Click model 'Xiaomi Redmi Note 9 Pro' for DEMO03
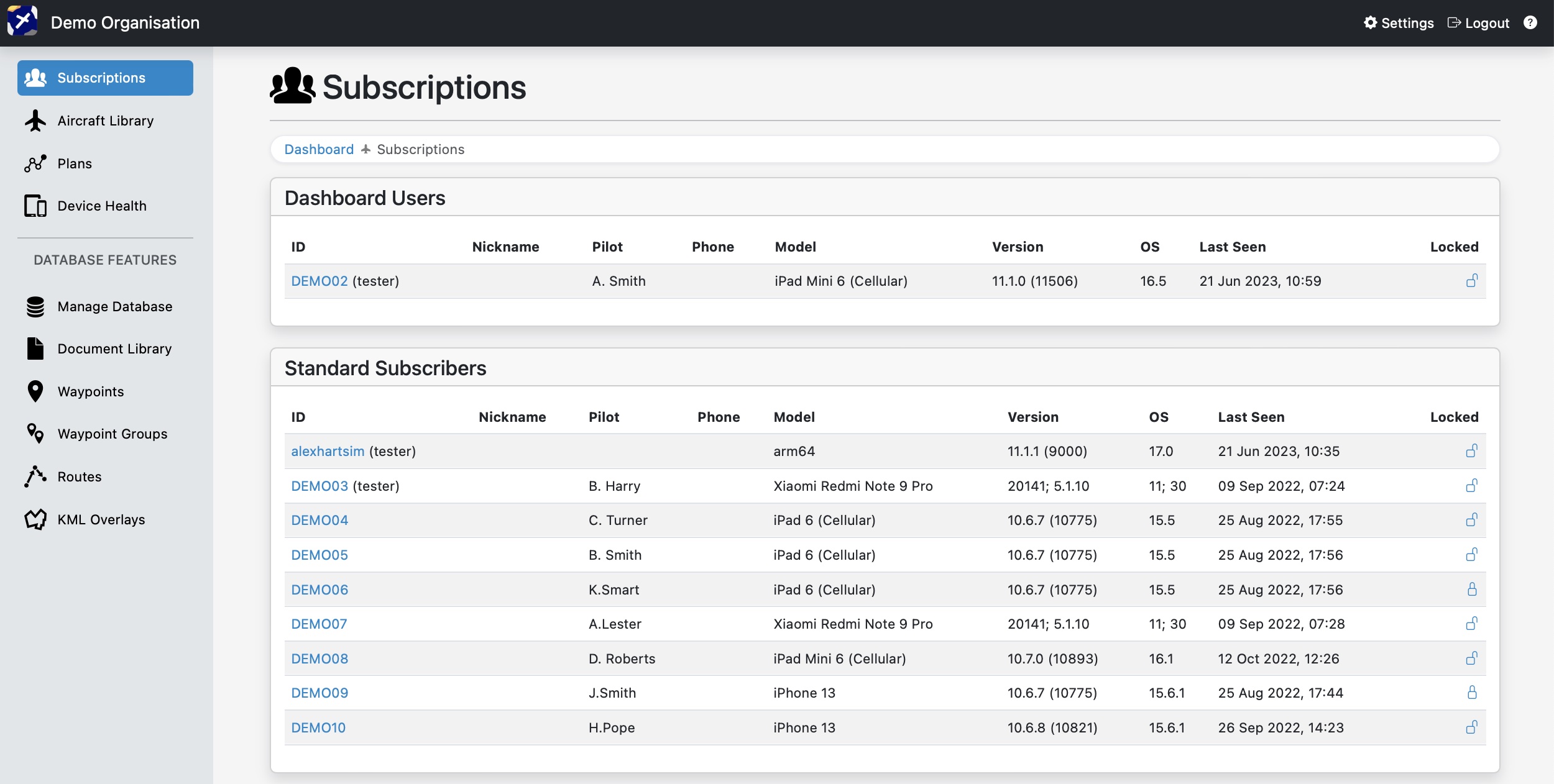 click(x=853, y=486)
